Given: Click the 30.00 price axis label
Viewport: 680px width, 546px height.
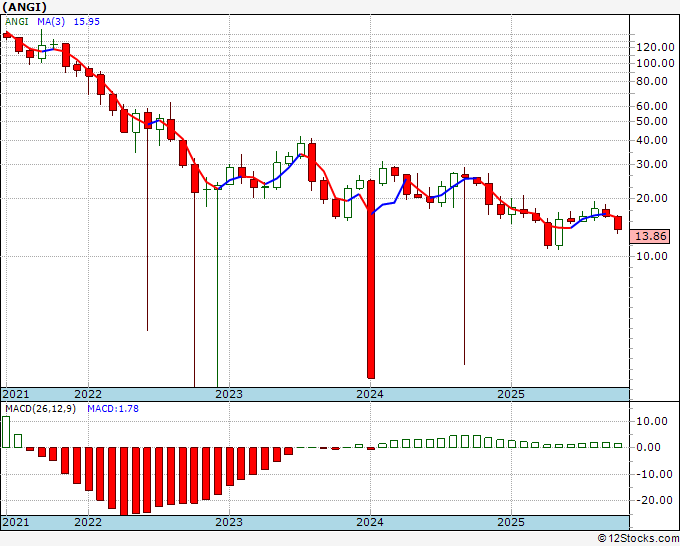Looking at the screenshot, I should tap(651, 164).
